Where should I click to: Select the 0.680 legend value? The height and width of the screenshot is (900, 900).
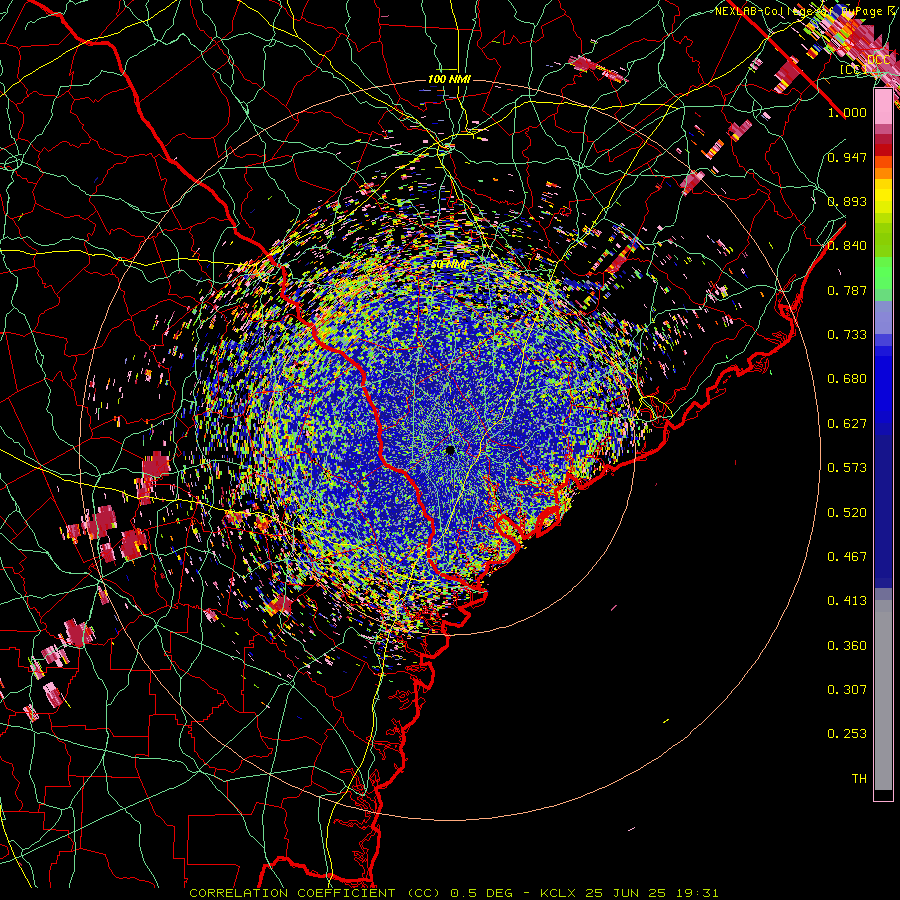point(847,379)
